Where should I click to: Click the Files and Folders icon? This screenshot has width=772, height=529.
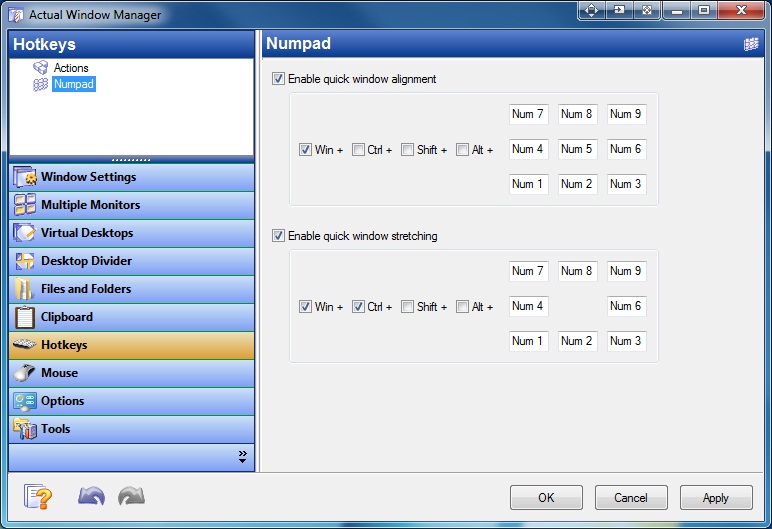tap(24, 289)
